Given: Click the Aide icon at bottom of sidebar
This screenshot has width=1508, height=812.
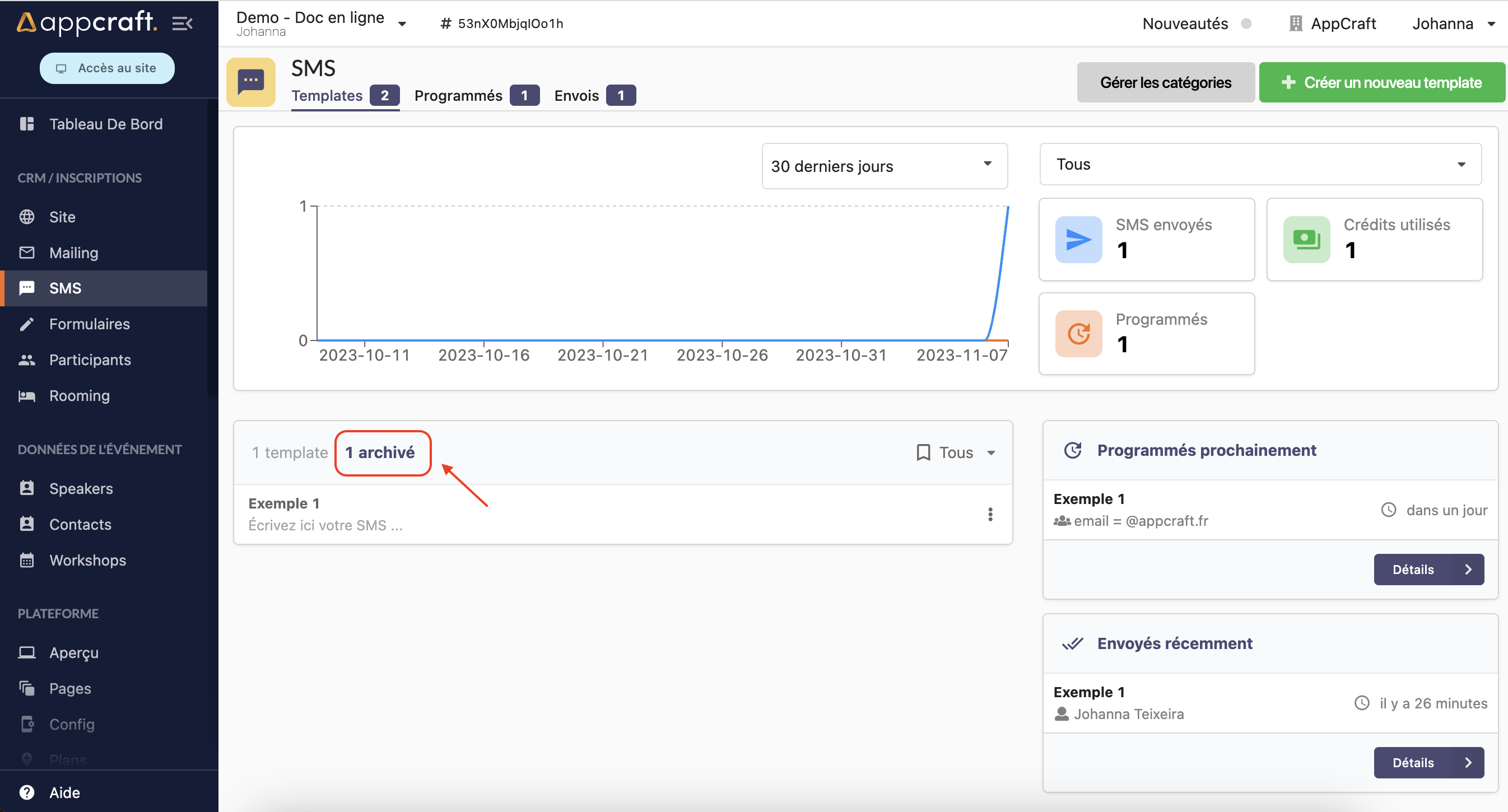Looking at the screenshot, I should 27,792.
